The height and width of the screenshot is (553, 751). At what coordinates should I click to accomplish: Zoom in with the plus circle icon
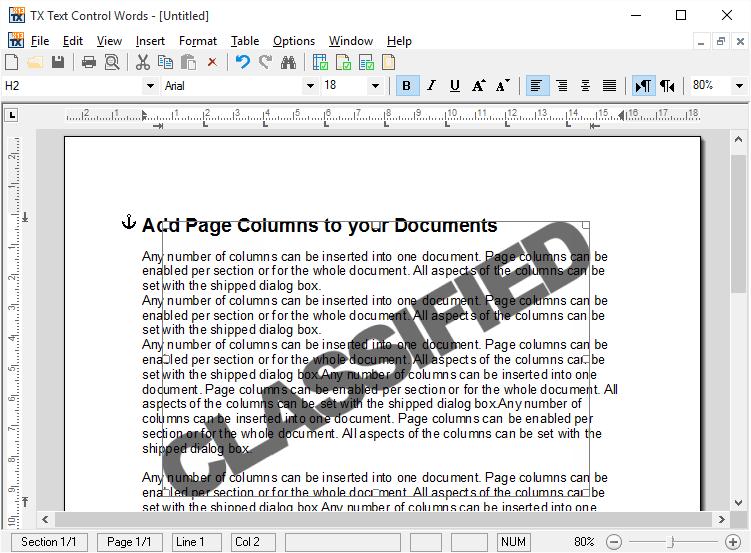click(732, 542)
